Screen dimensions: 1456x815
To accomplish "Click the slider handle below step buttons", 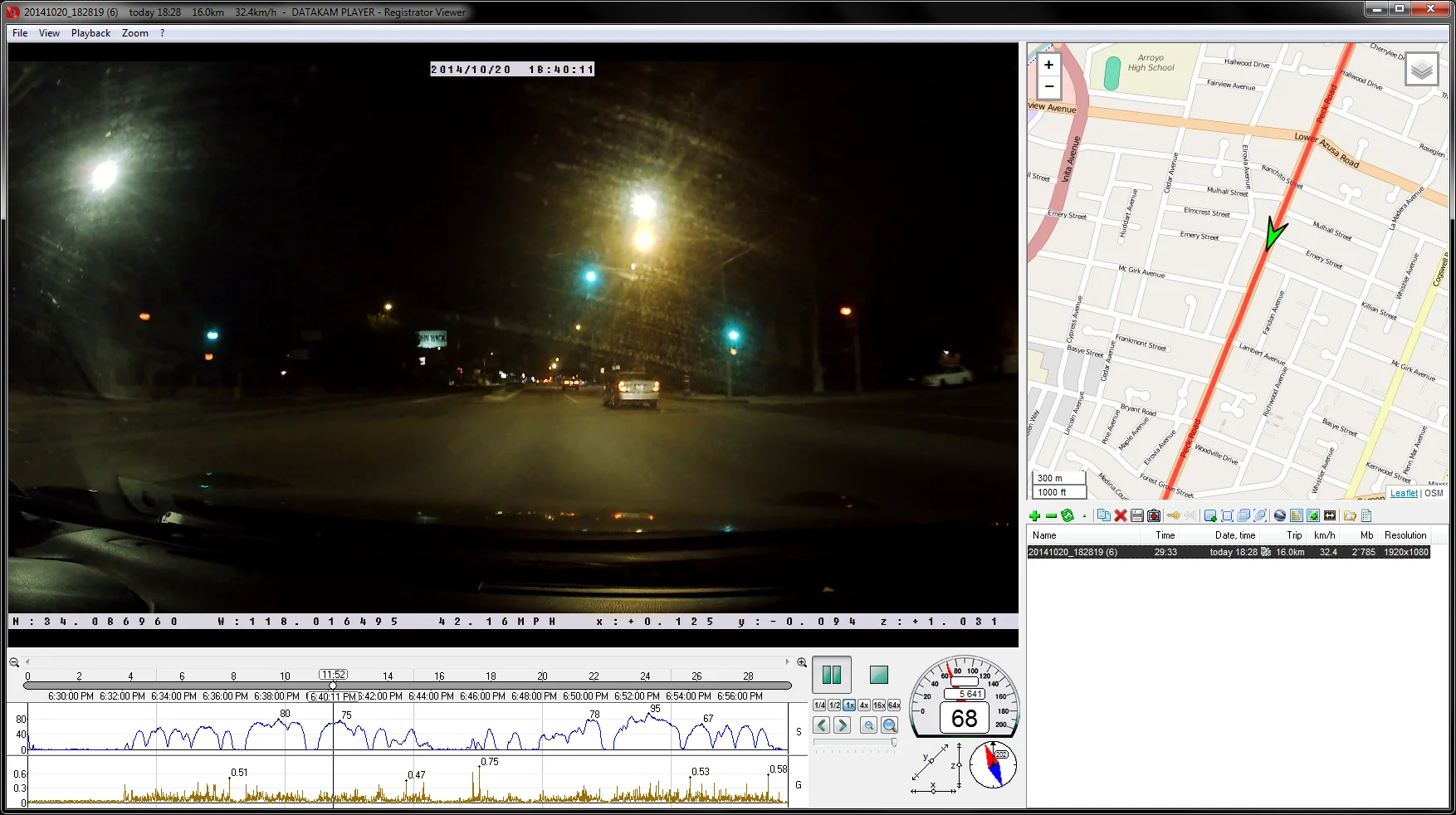I will [894, 743].
